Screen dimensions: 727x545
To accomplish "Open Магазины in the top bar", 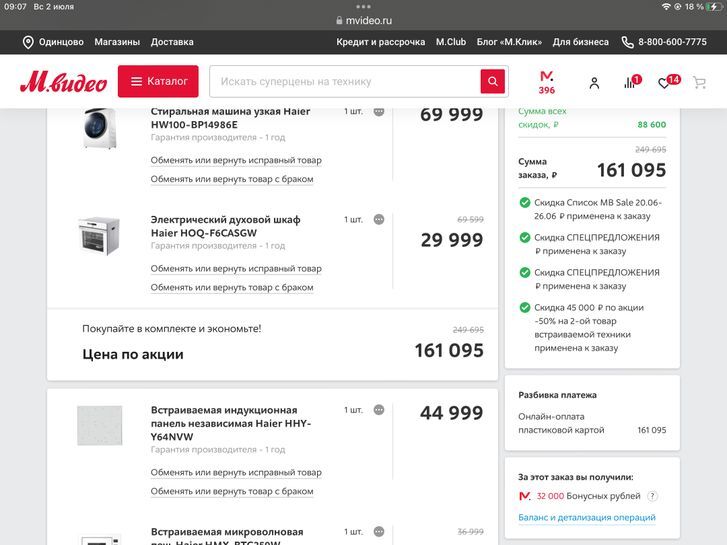I will pyautogui.click(x=117, y=42).
